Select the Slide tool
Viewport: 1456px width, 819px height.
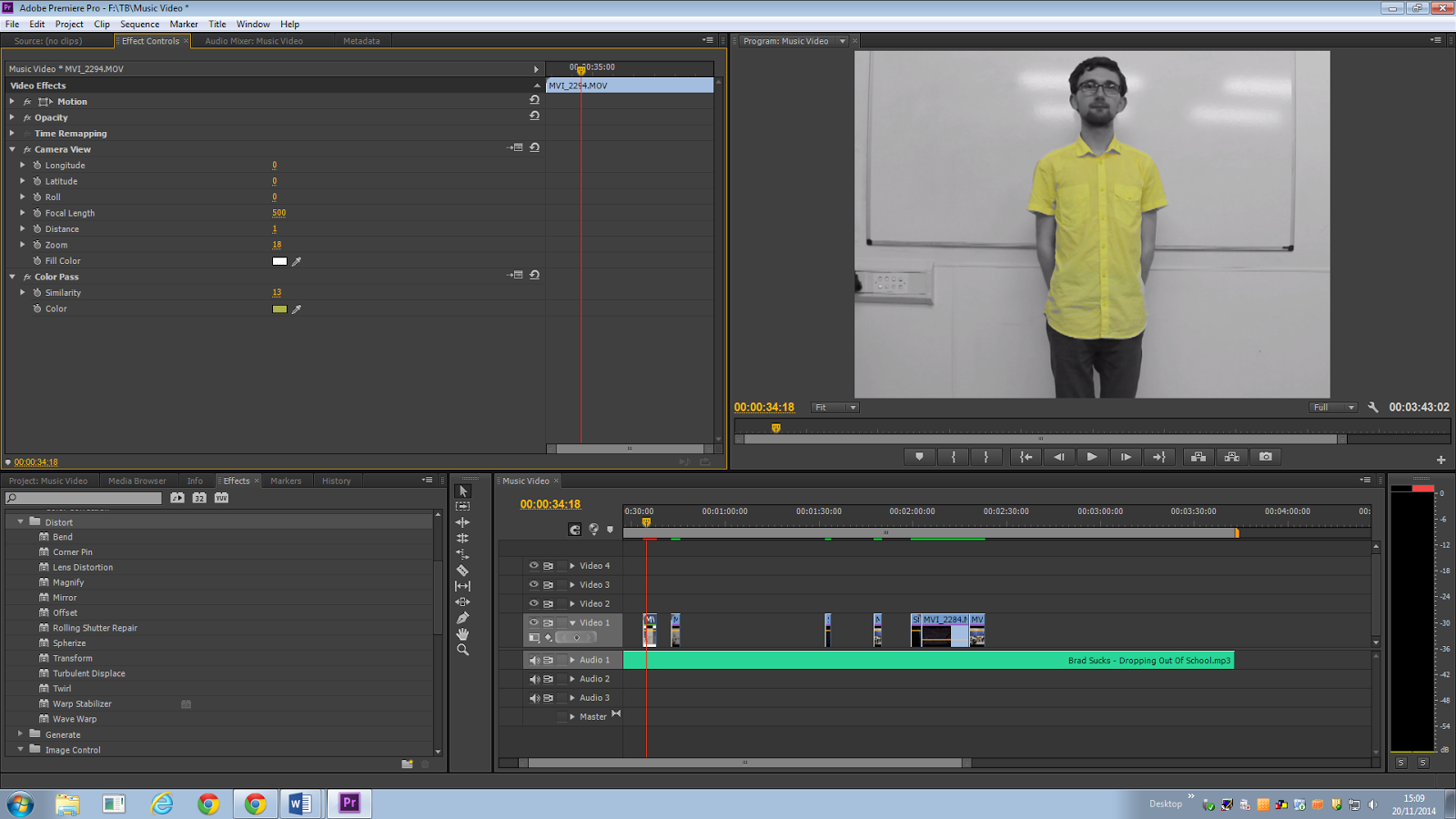click(x=462, y=602)
